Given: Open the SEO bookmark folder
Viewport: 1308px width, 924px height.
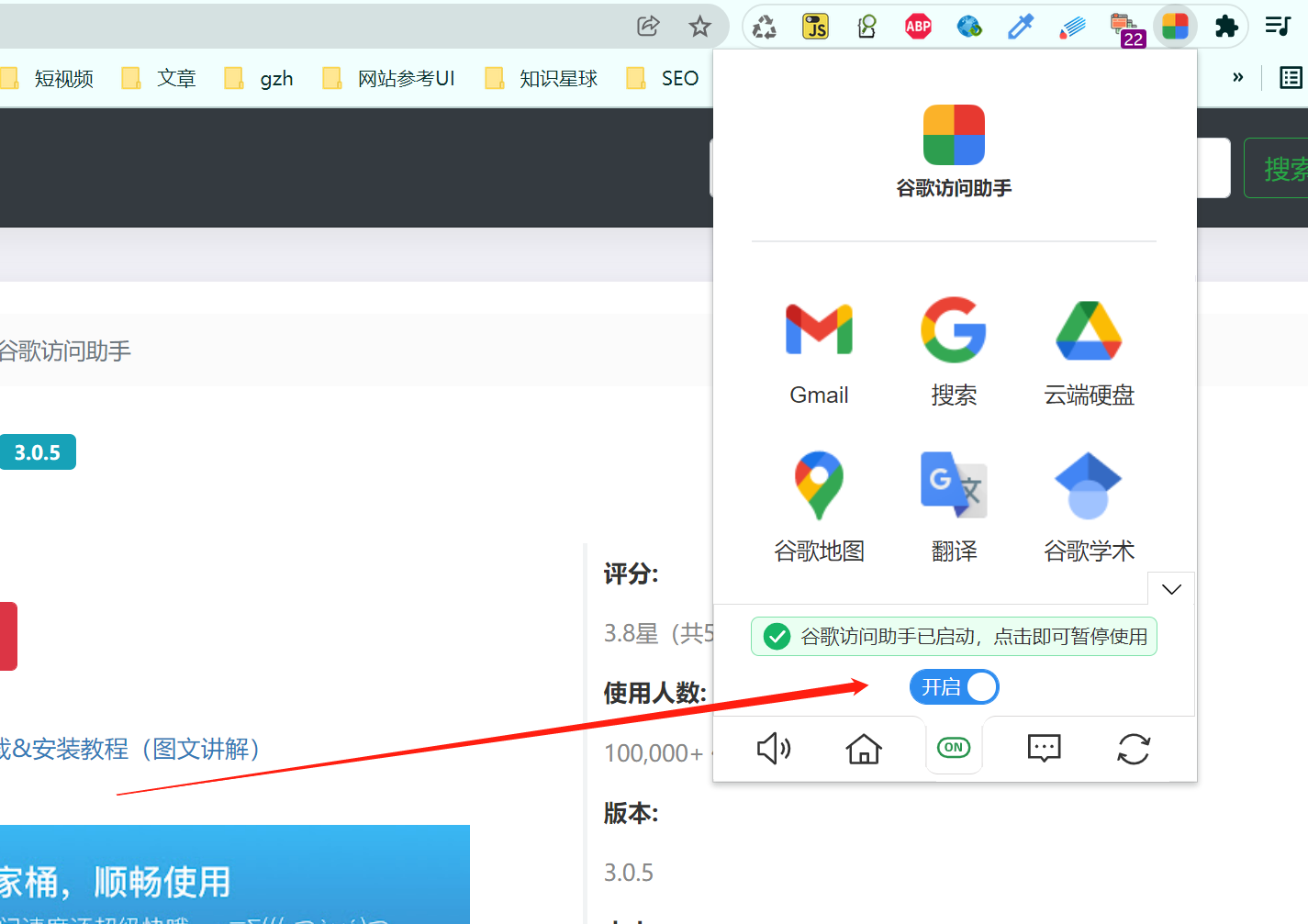Looking at the screenshot, I should [663, 78].
